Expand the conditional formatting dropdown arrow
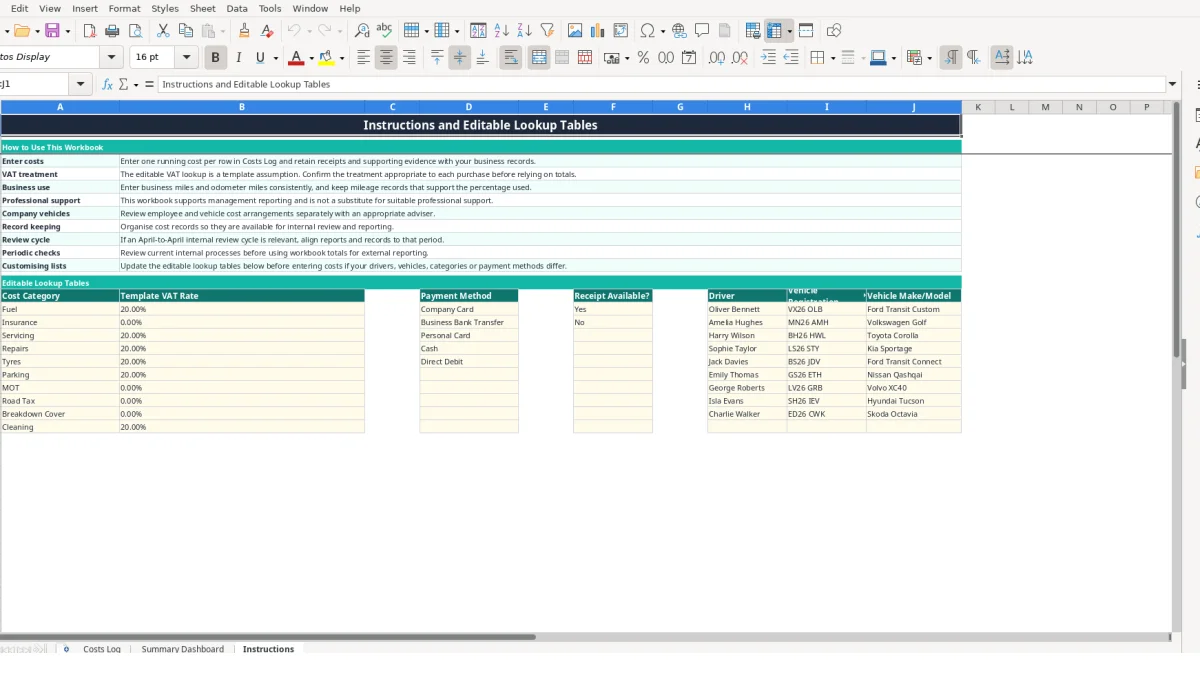The image size is (1200, 675). click(x=930, y=58)
